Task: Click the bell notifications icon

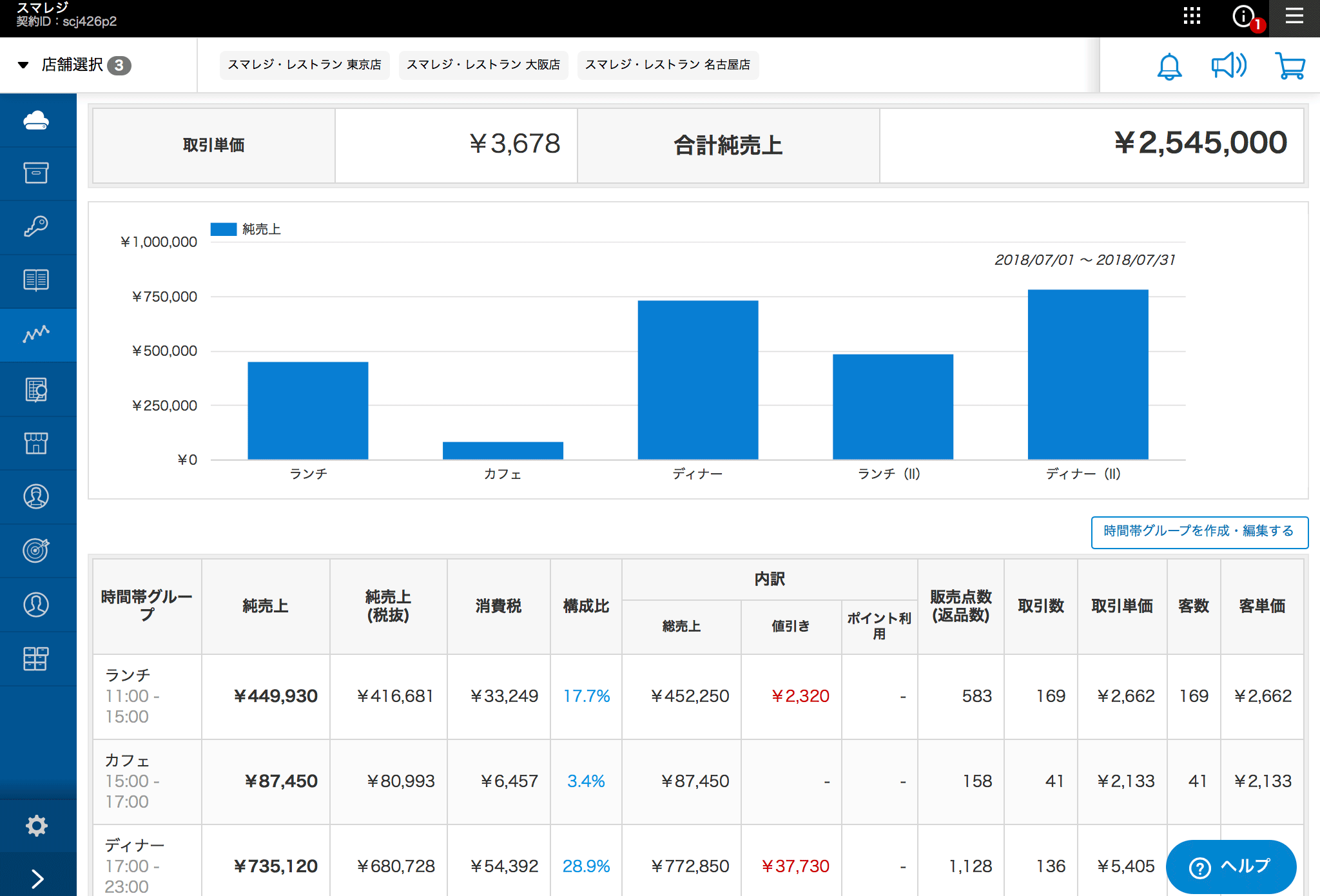Action: (x=1169, y=66)
